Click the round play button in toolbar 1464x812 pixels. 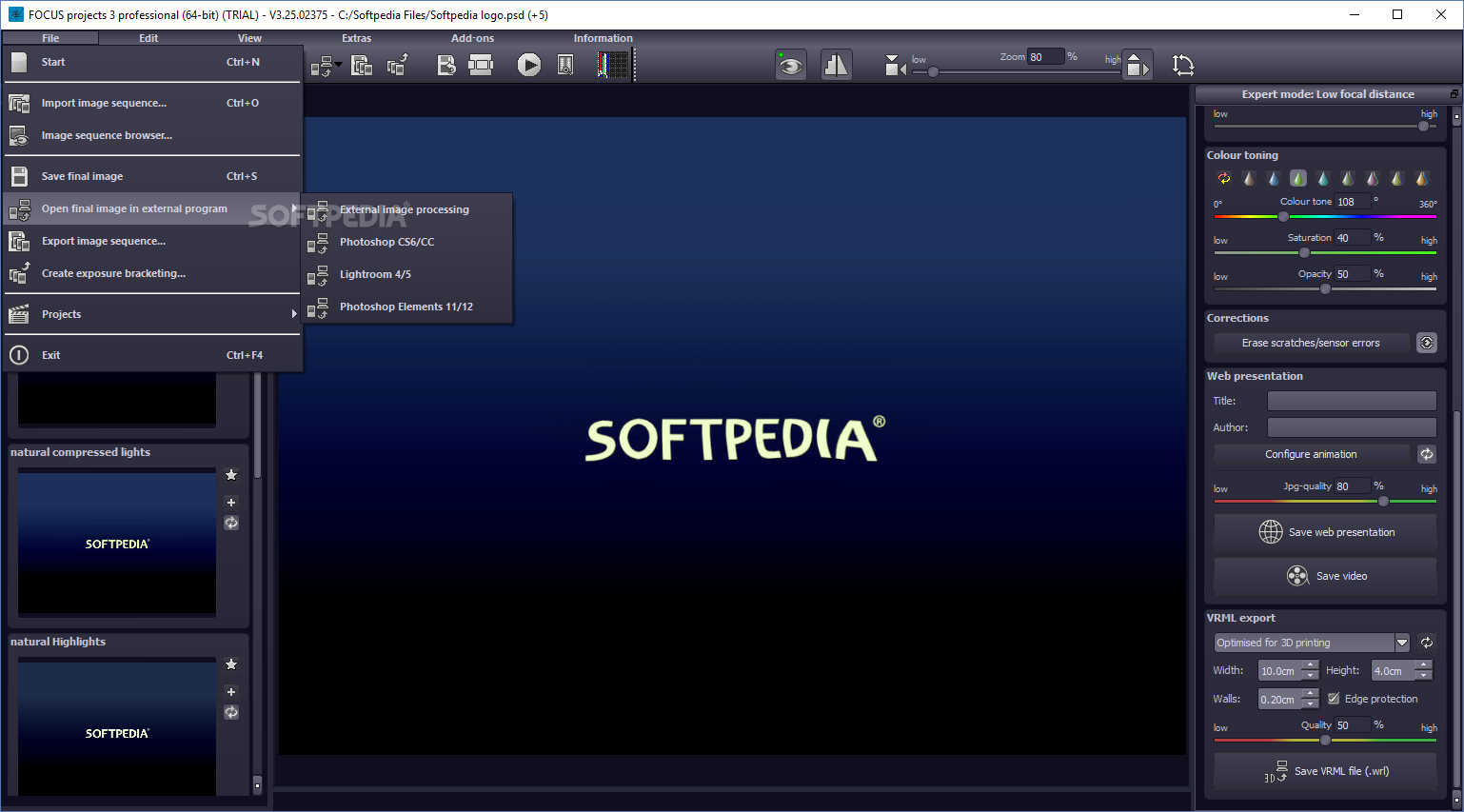point(529,65)
